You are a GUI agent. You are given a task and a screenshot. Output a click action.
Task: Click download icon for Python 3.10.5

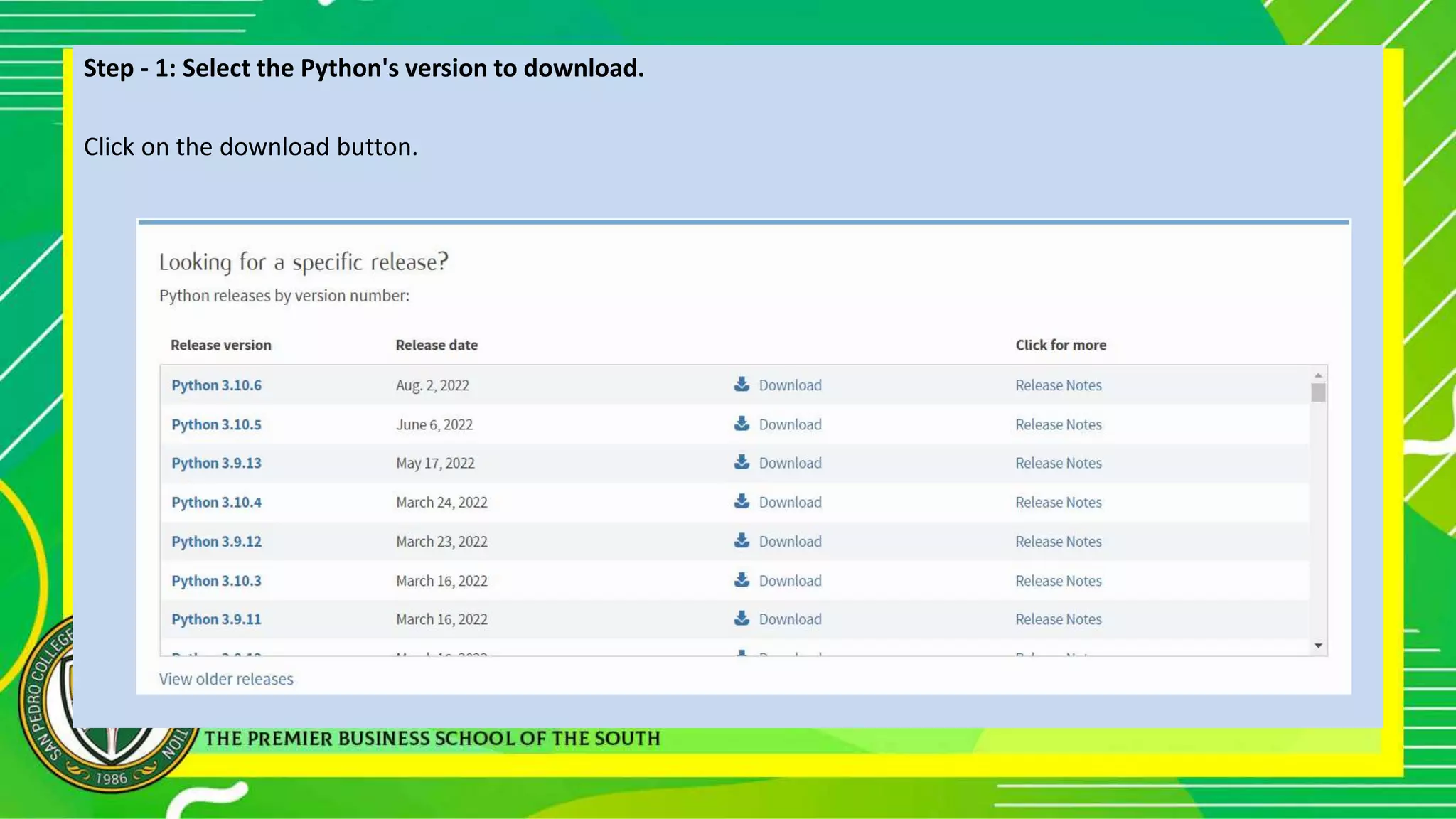[742, 424]
